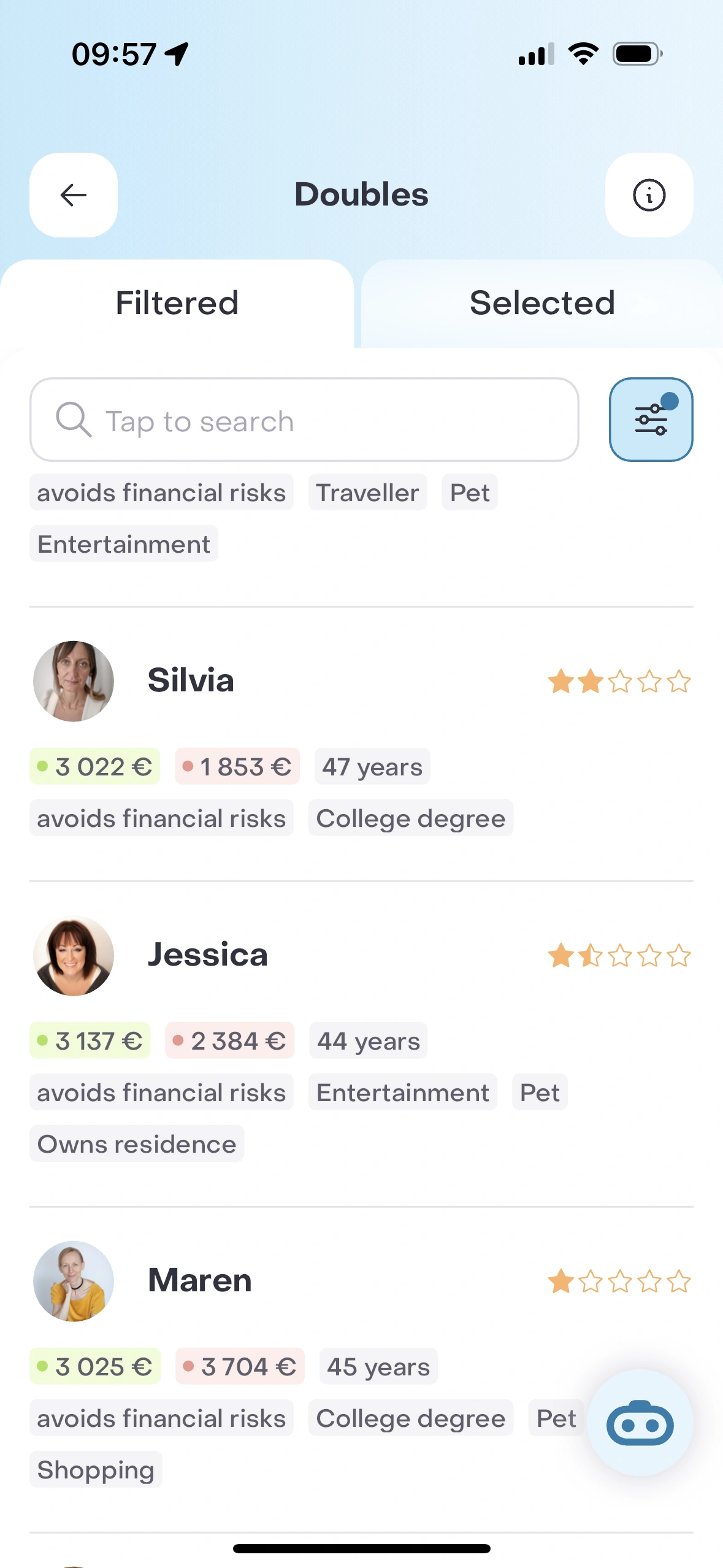
Task: Tap the Entertainment filter chip below search
Action: tap(124, 544)
